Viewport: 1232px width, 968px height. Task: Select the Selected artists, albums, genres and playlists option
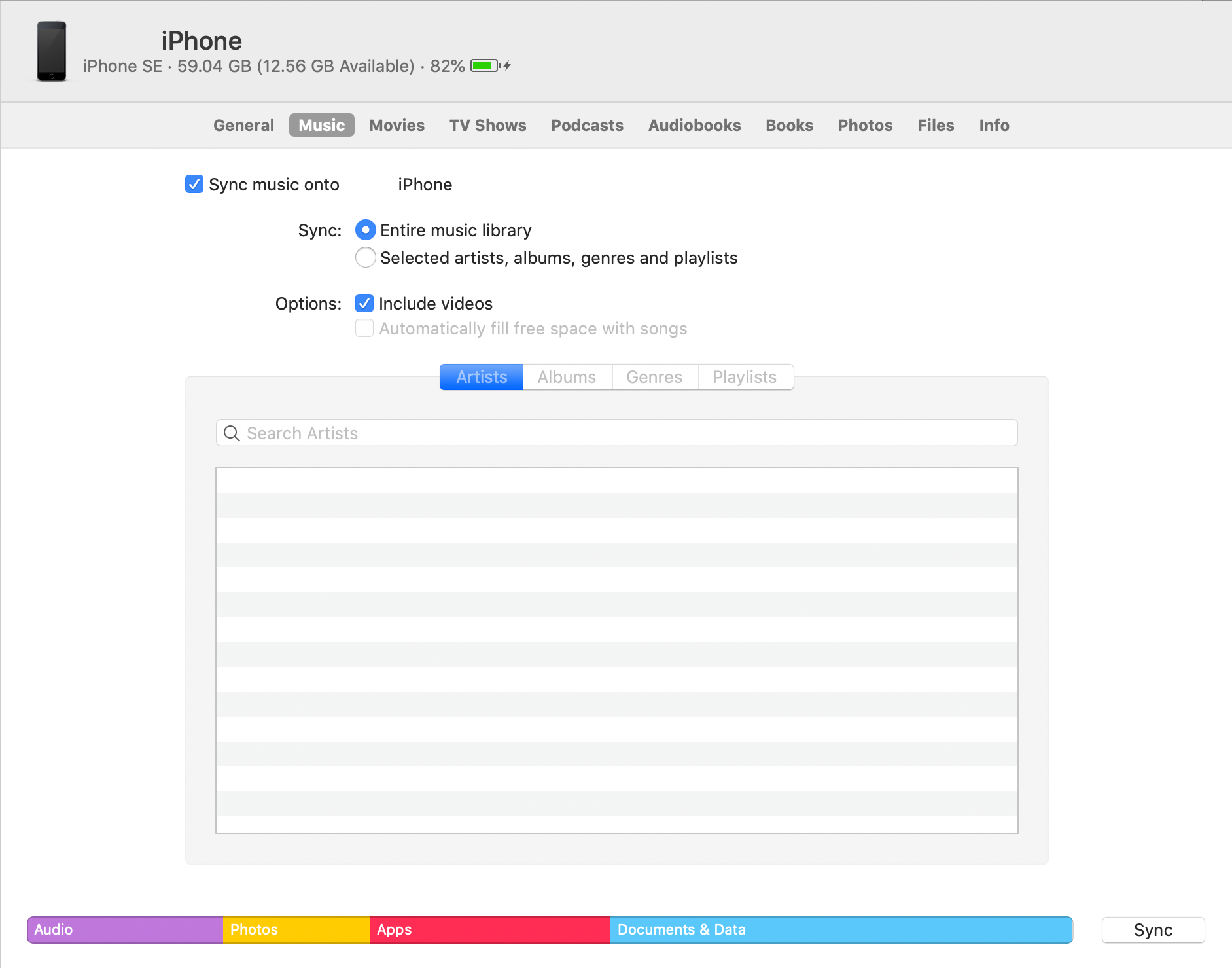[365, 258]
